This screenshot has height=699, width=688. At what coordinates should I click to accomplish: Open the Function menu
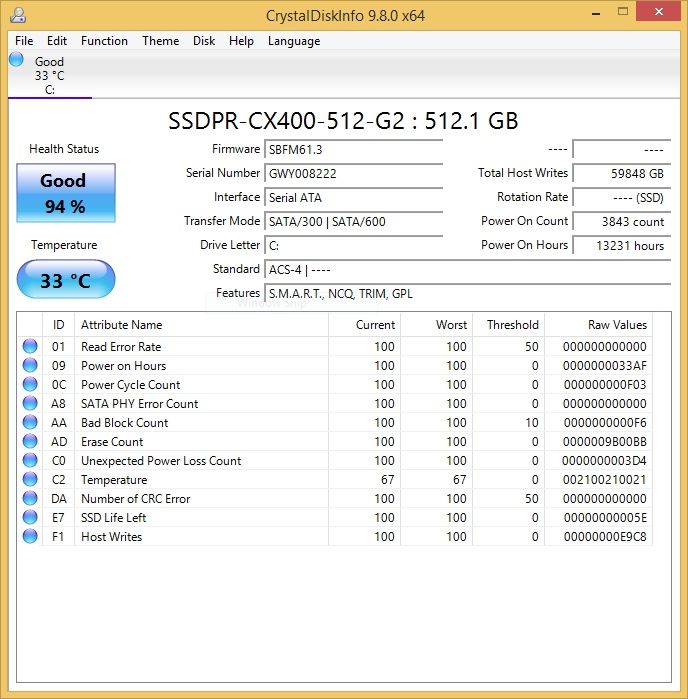click(x=104, y=41)
